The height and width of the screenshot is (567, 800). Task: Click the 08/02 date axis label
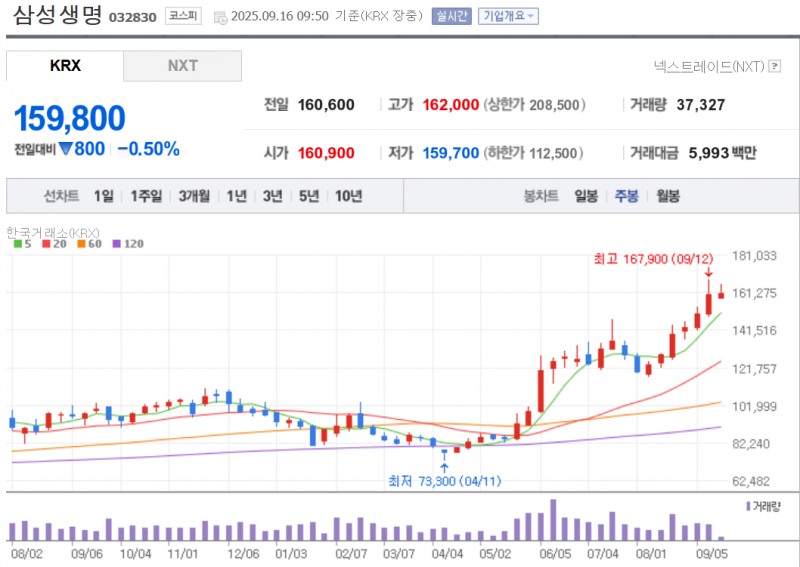point(27,554)
